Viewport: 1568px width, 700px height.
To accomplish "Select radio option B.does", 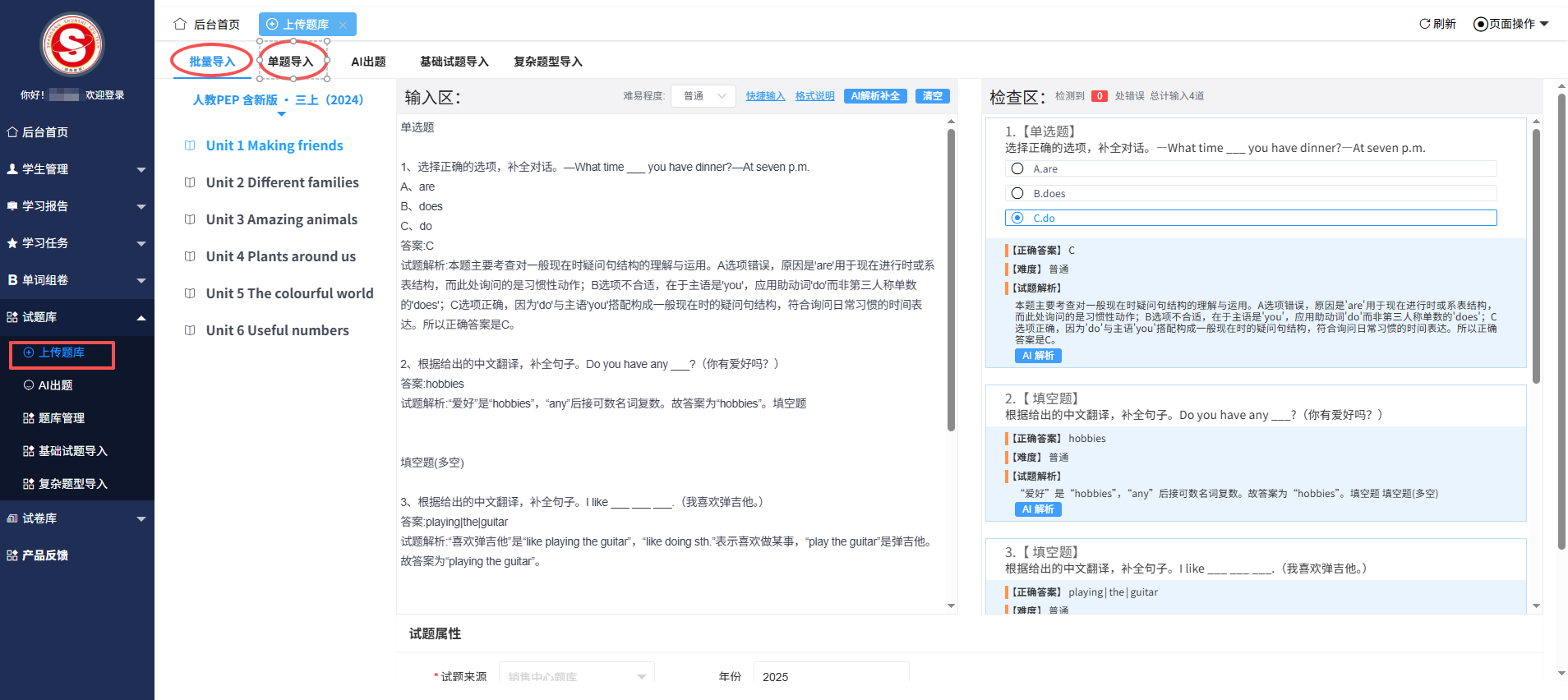I will pyautogui.click(x=1017, y=194).
